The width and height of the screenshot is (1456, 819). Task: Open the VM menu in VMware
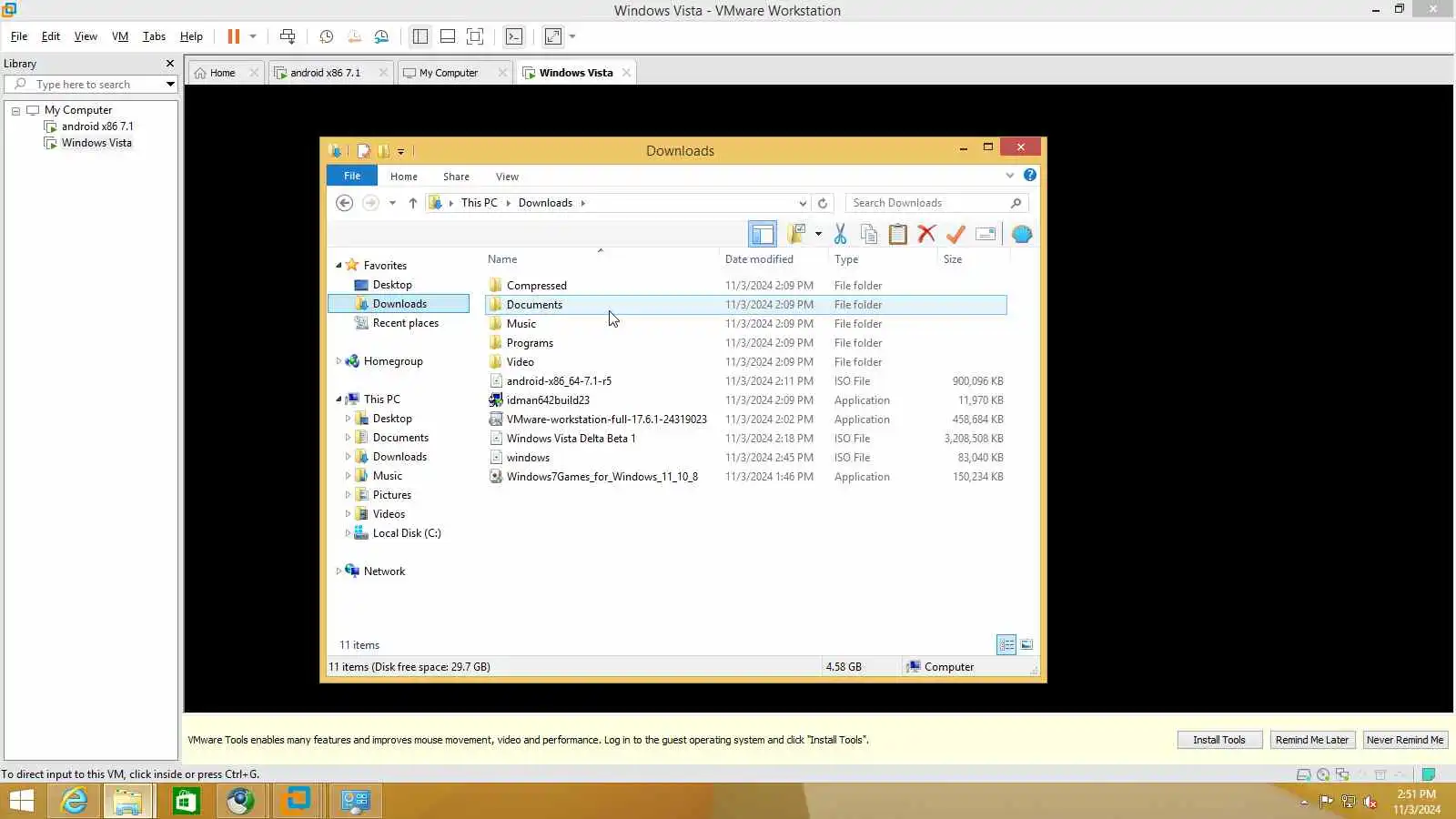point(120,36)
